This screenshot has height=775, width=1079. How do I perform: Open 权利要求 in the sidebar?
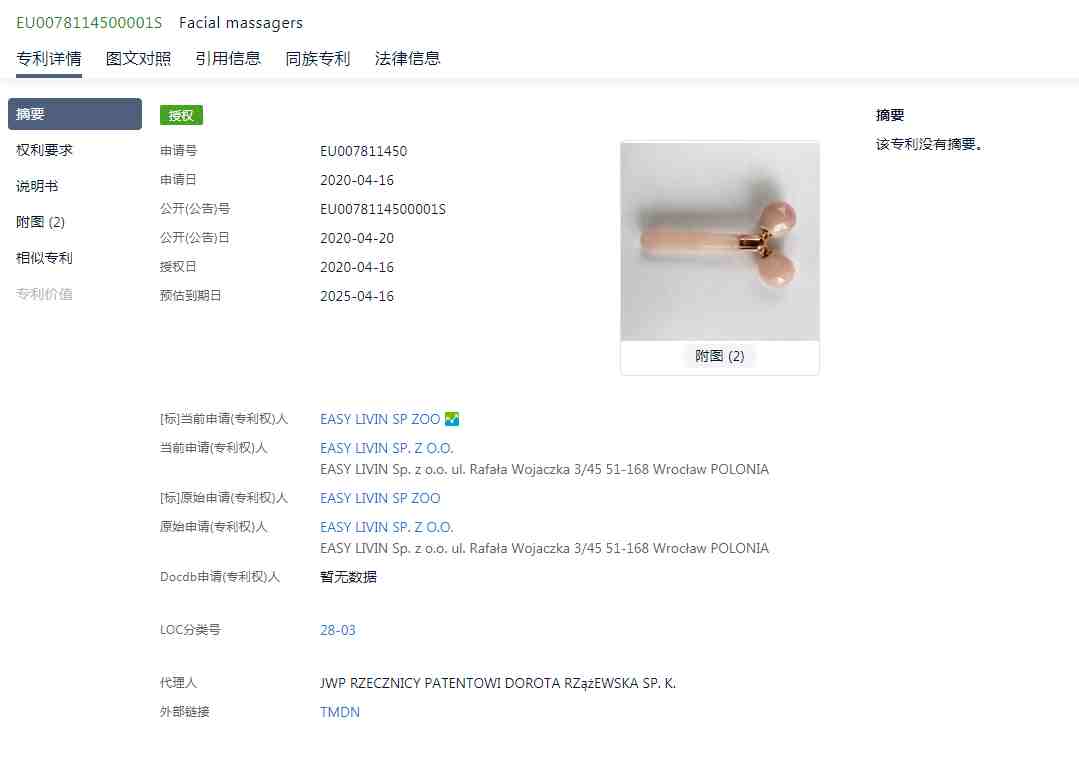point(44,150)
